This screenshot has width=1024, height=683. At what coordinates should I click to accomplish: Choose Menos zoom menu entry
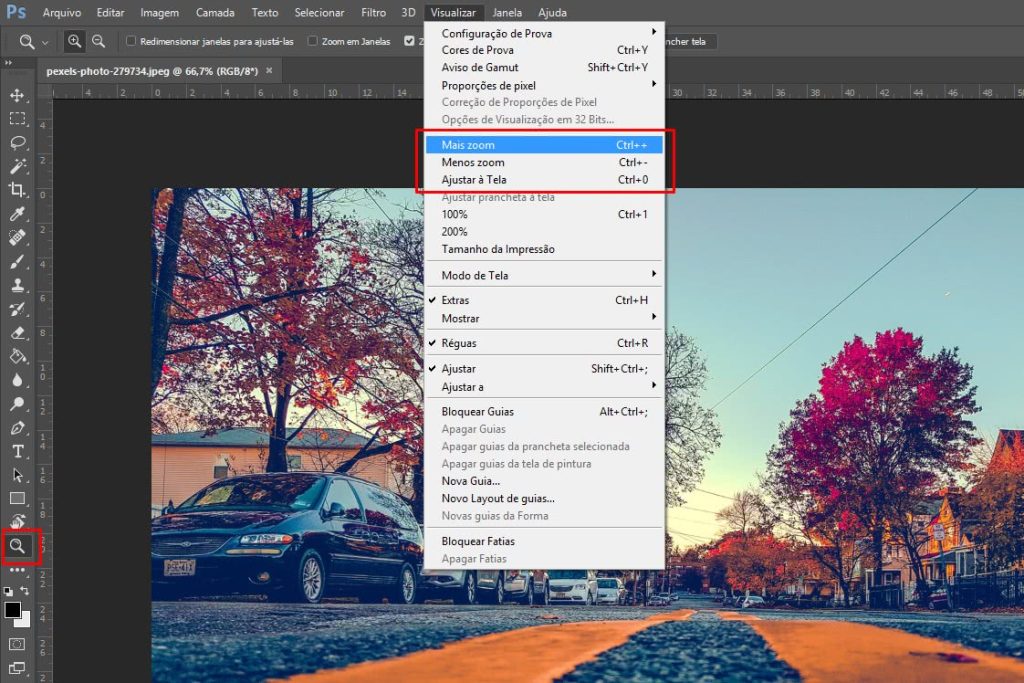pyautogui.click(x=545, y=163)
